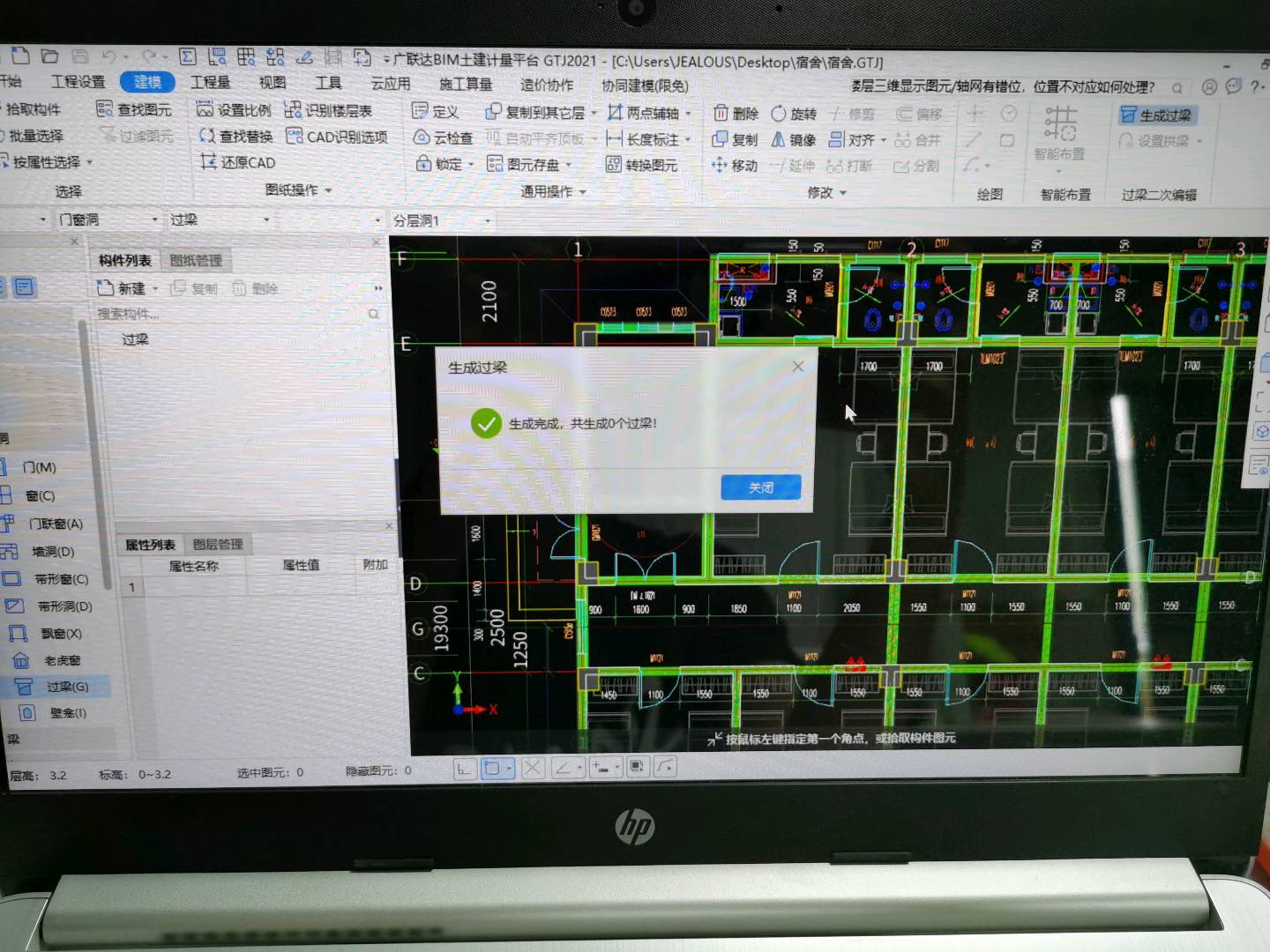Screen dimensions: 1270x952
Task: Open the 图层管理 tab
Action: point(217,545)
